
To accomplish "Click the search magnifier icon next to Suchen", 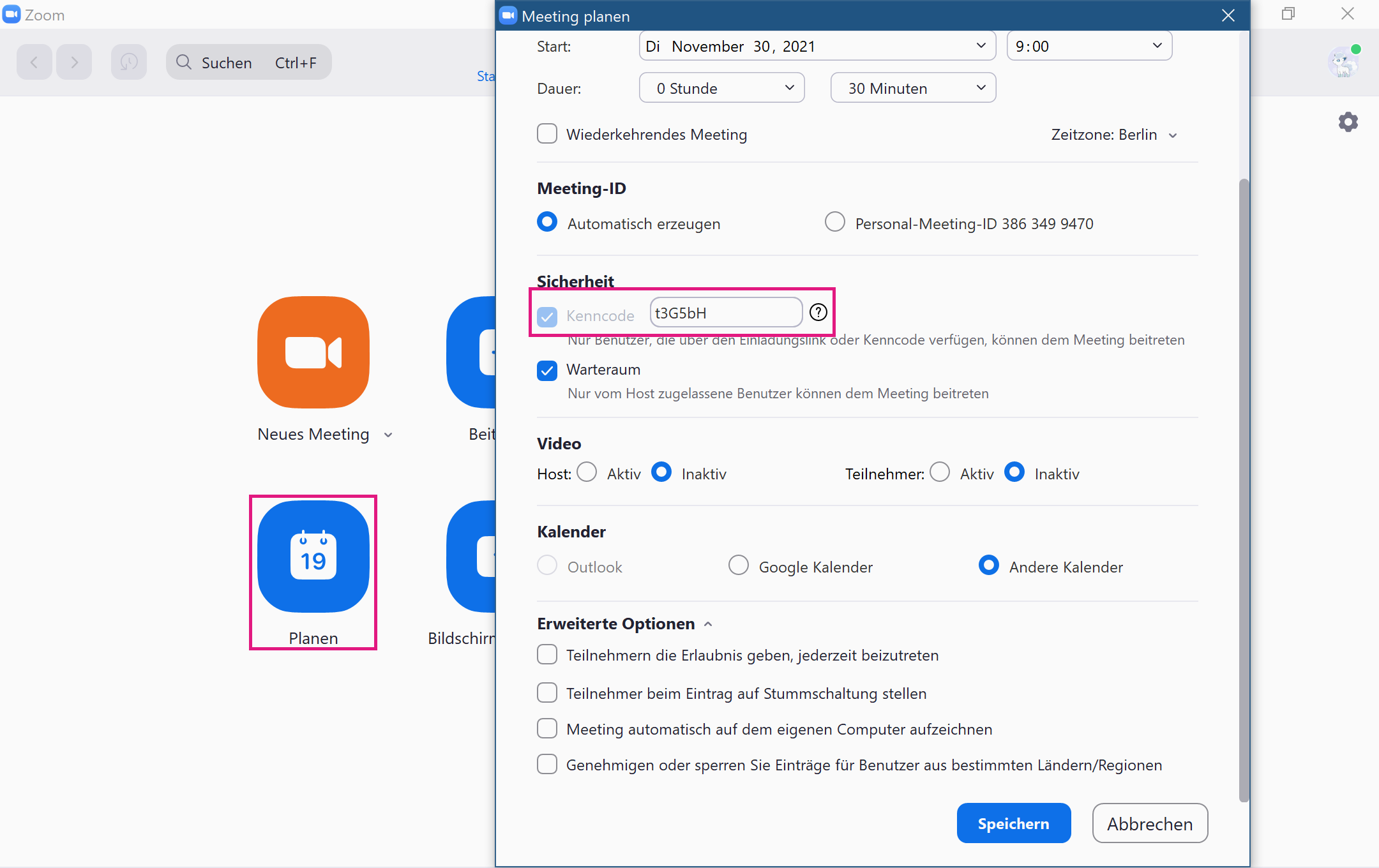I will click(184, 62).
